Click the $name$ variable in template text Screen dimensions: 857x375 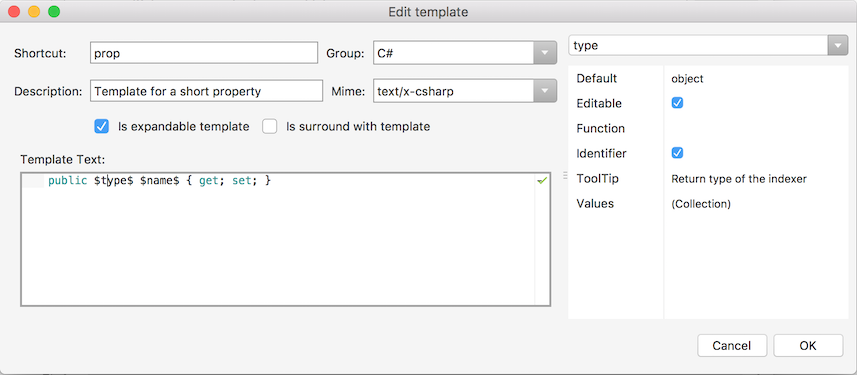pos(160,180)
